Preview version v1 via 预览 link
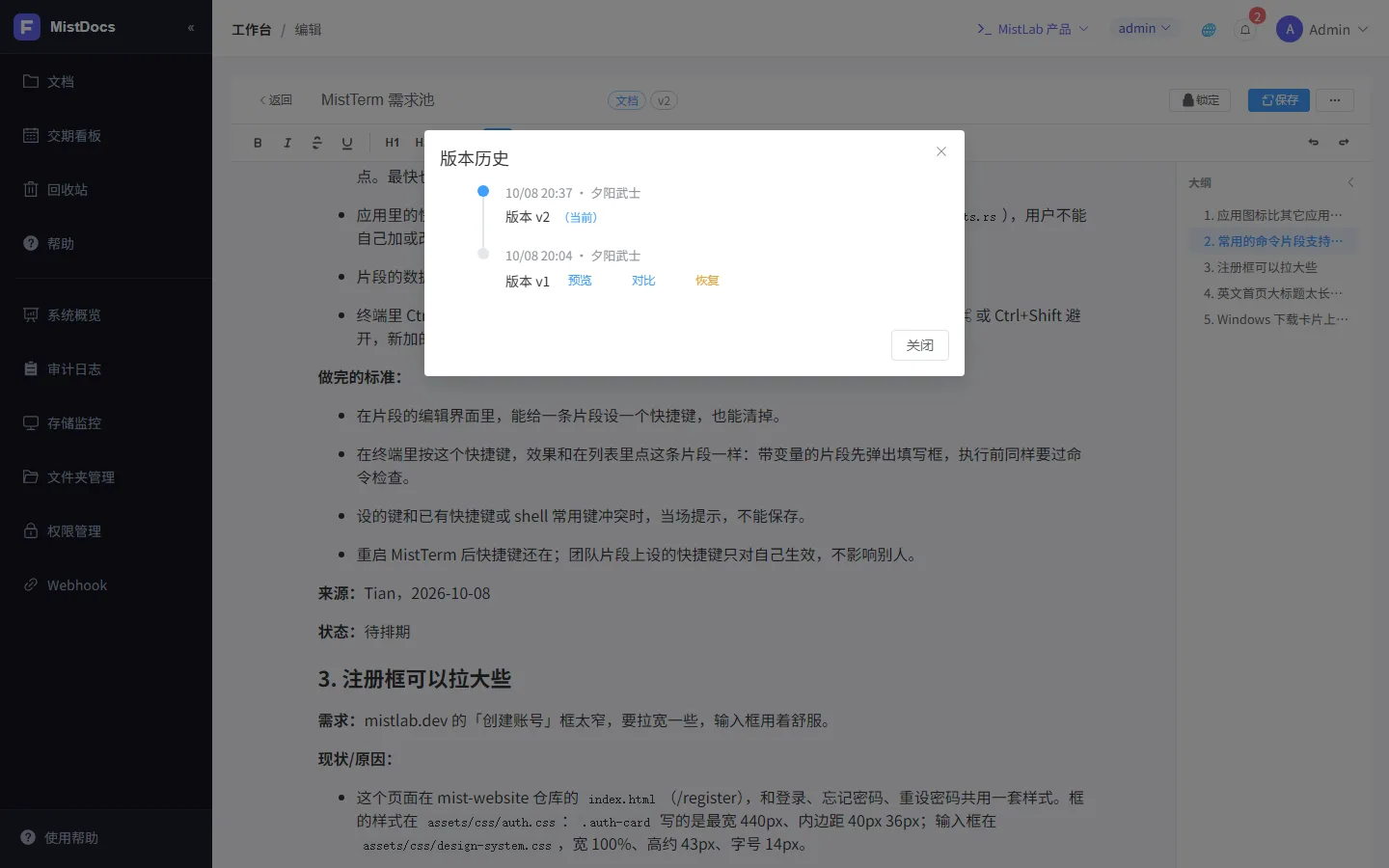1389x868 pixels. pyautogui.click(x=580, y=281)
